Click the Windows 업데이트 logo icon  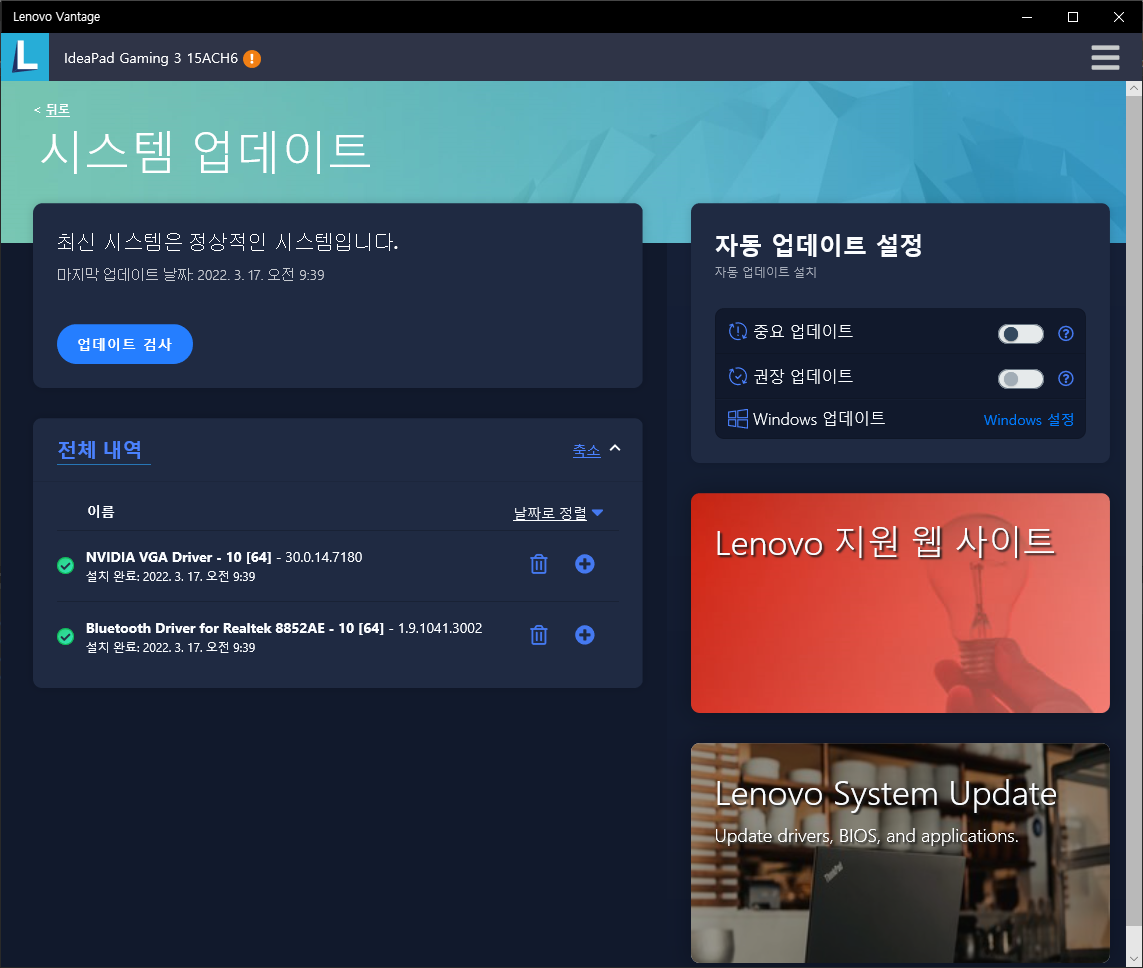coord(738,418)
